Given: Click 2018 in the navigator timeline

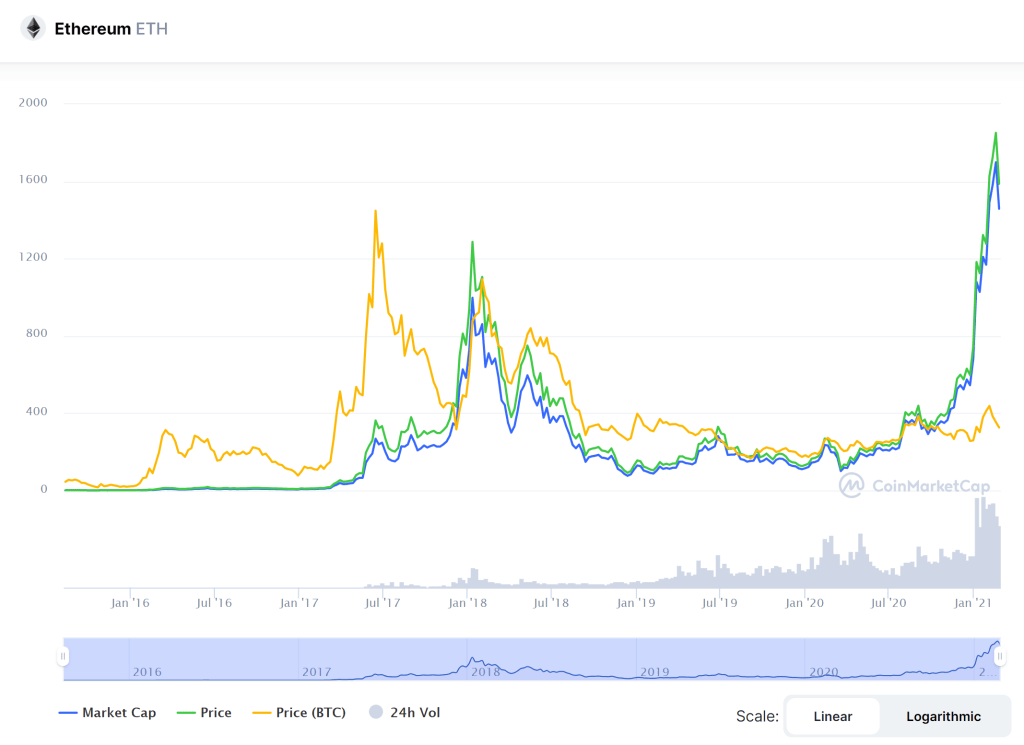Looking at the screenshot, I should pos(485,671).
